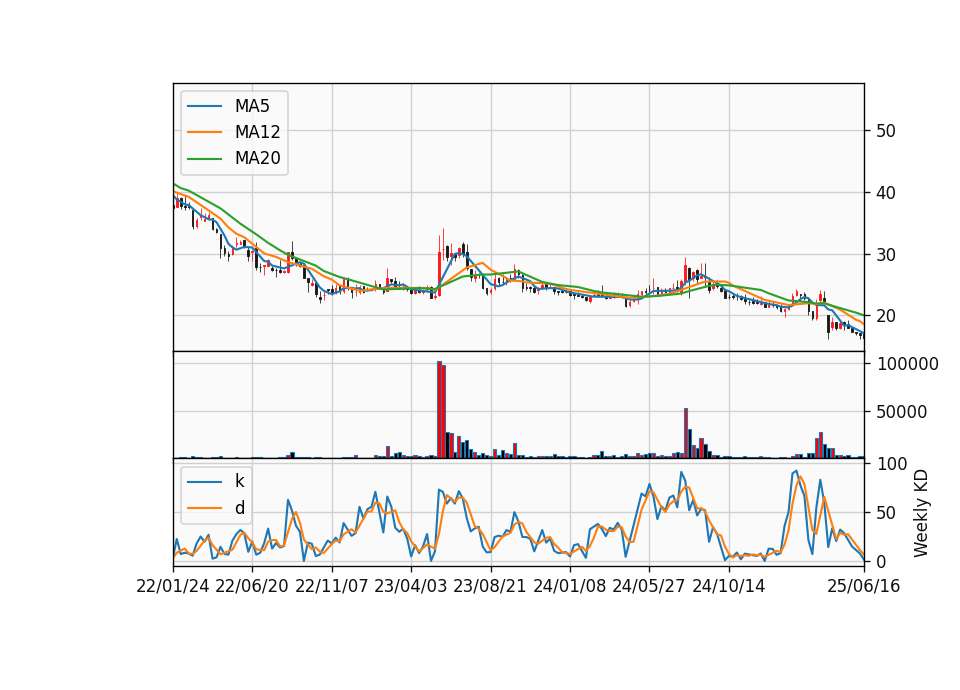Click the price axis value 20
This screenshot has height=690, width=960.
886,316
